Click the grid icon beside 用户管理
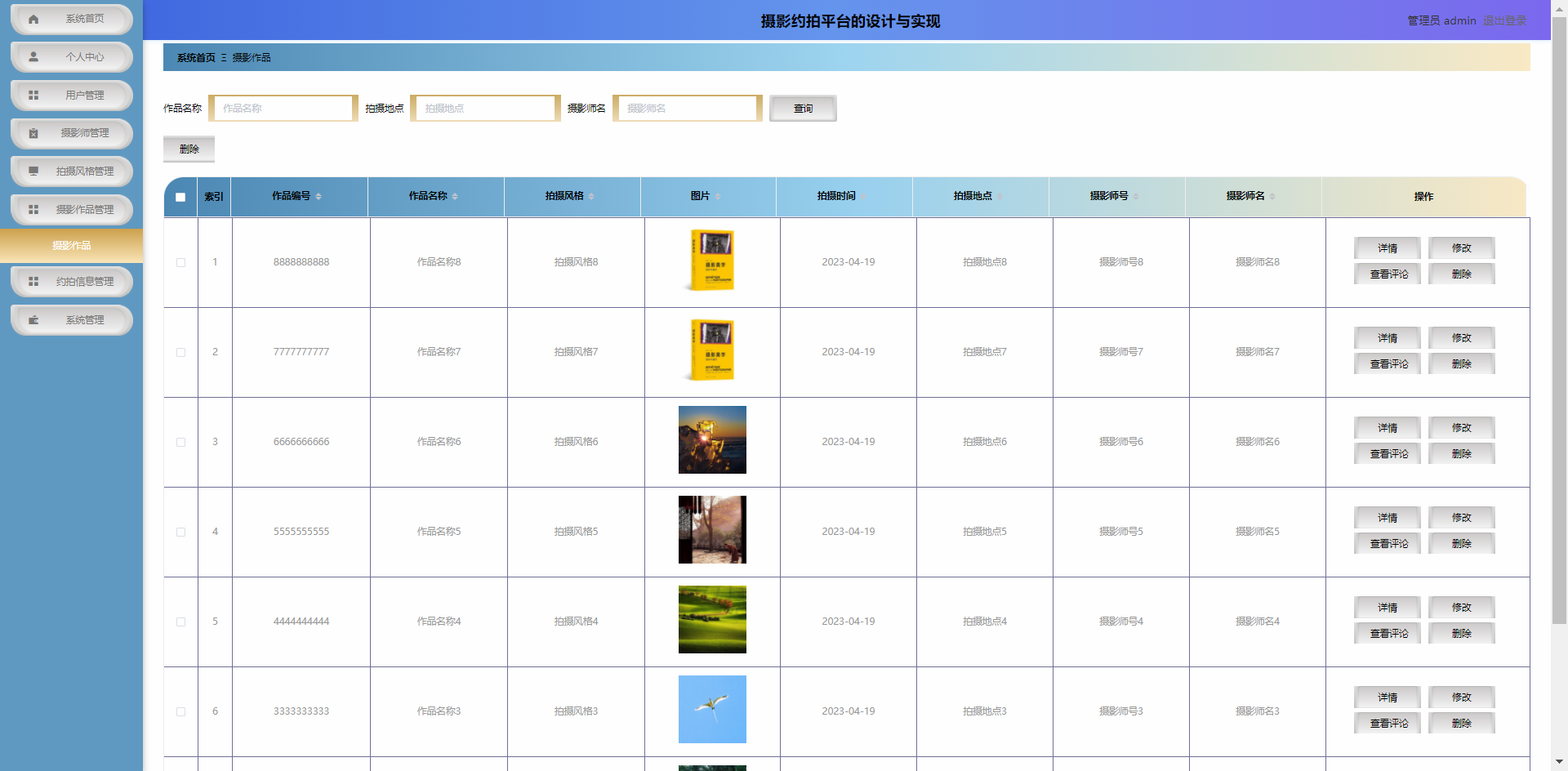Screen dimensions: 1568x771 point(33,96)
